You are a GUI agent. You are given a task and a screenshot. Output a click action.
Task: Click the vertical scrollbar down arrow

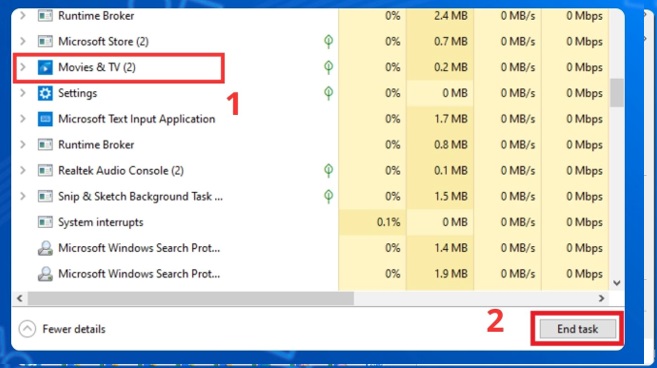coord(617,283)
